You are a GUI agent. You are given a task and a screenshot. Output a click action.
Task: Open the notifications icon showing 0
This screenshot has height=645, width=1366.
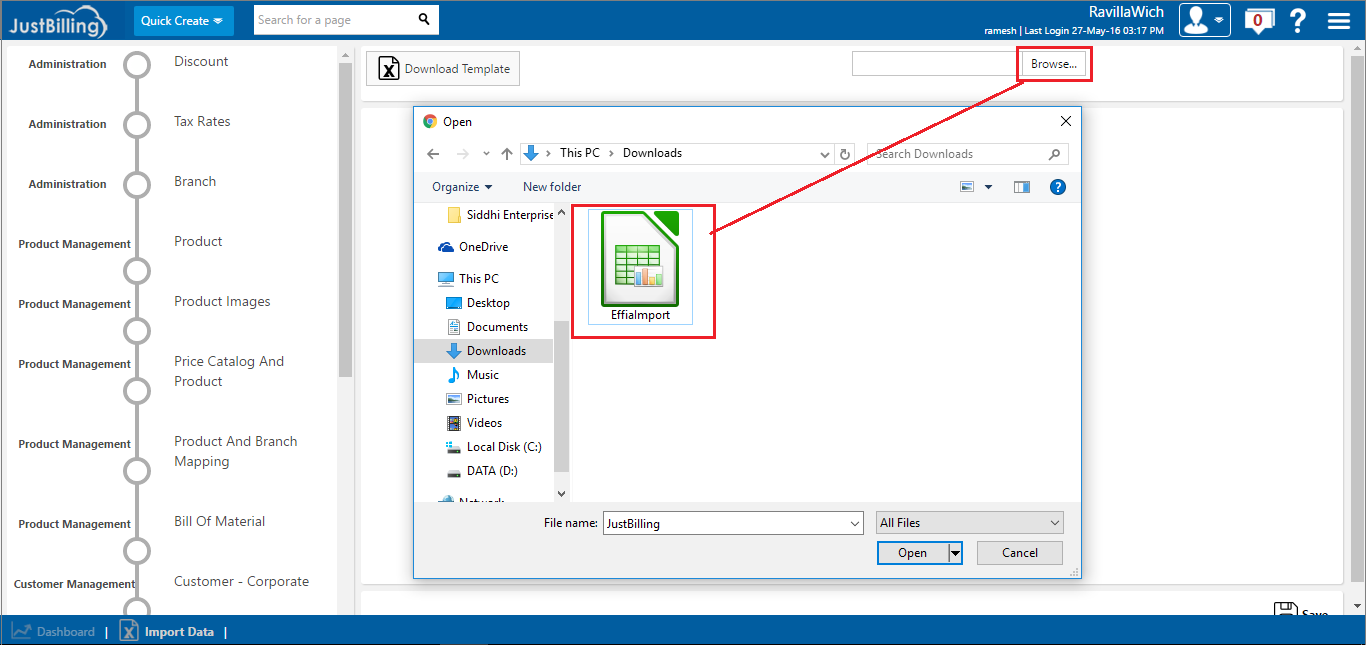click(1257, 20)
